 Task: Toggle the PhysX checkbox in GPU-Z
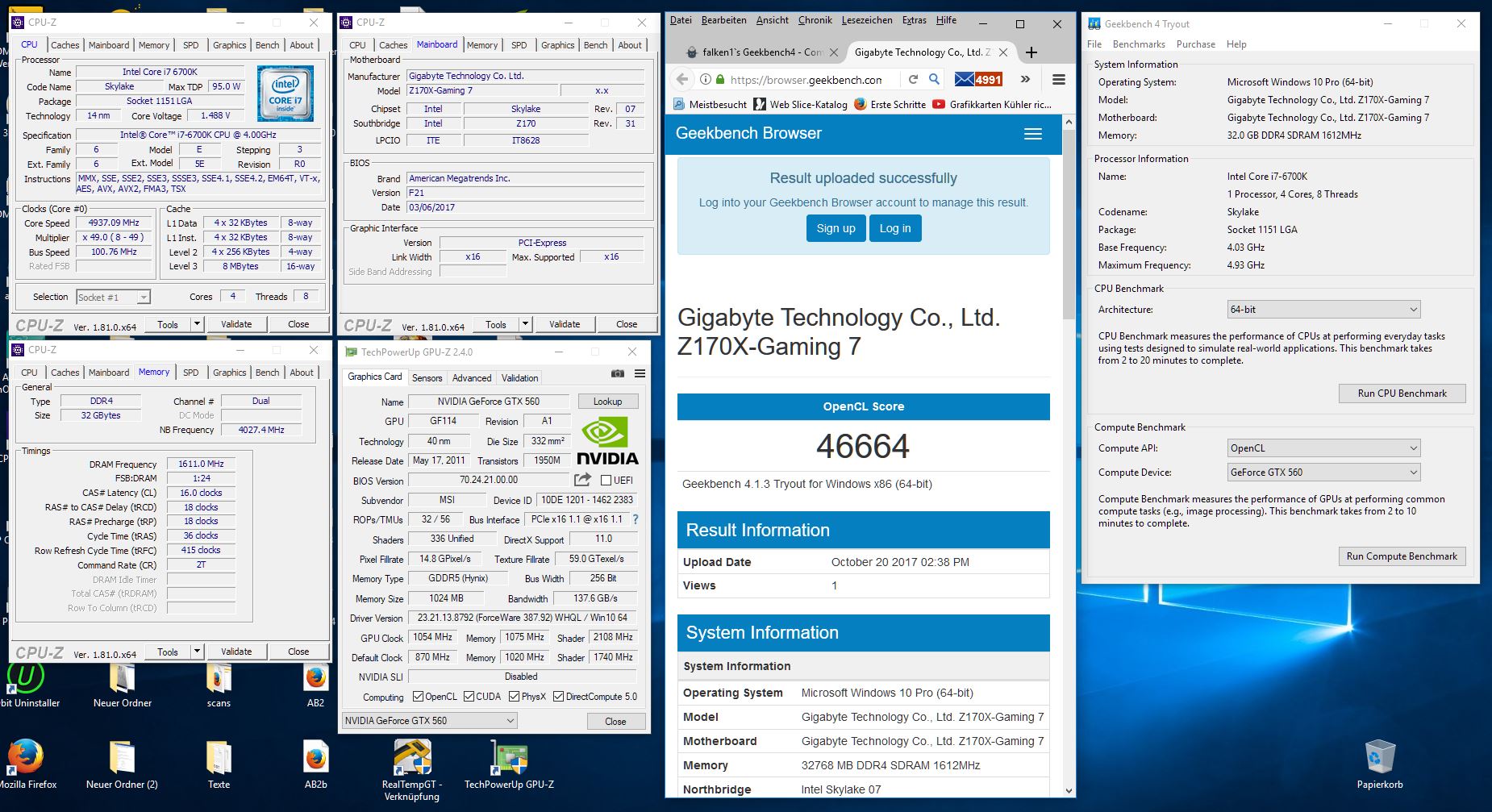point(514,697)
